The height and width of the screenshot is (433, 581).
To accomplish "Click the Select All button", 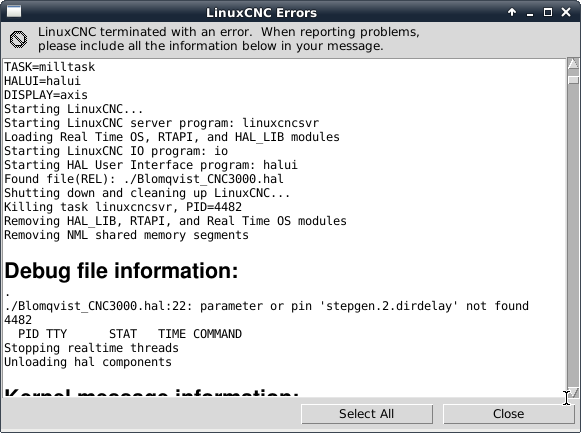I will [x=367, y=414].
